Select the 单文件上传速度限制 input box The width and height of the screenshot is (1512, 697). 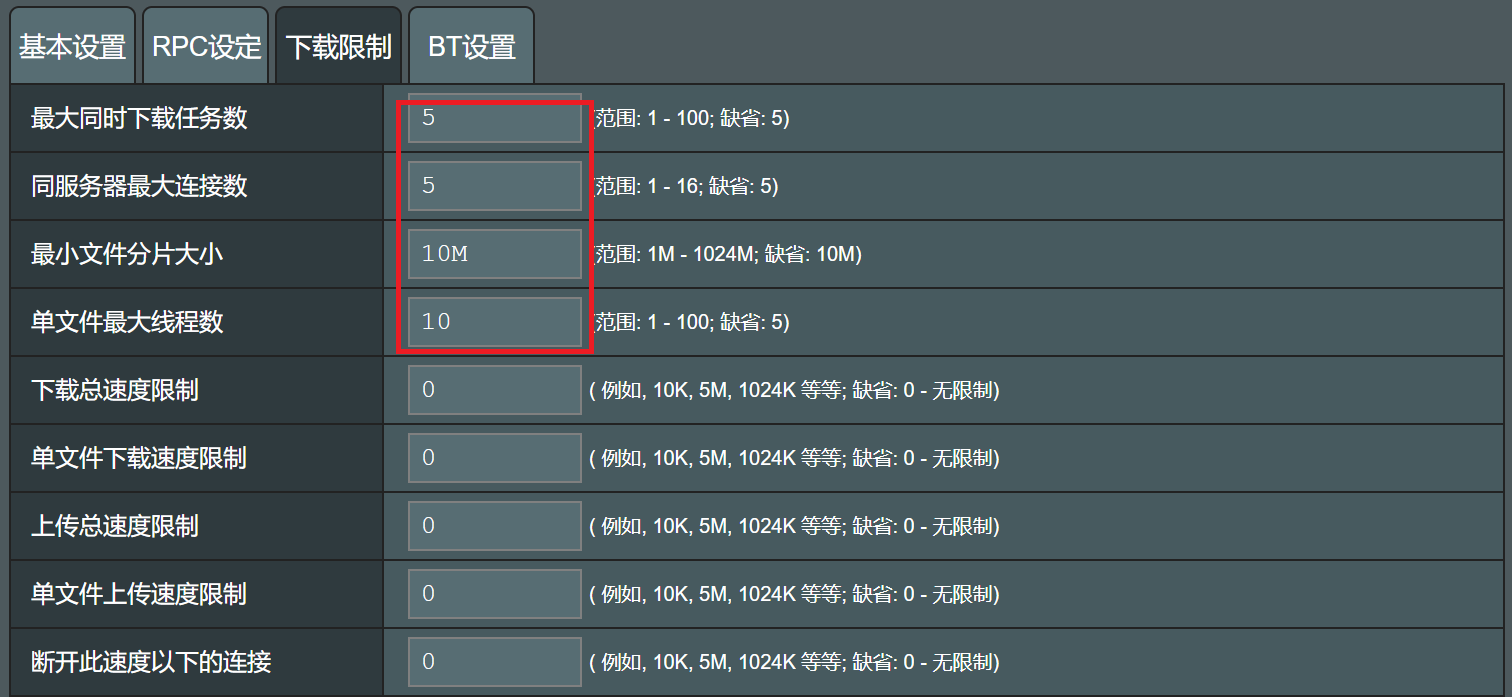(x=494, y=594)
